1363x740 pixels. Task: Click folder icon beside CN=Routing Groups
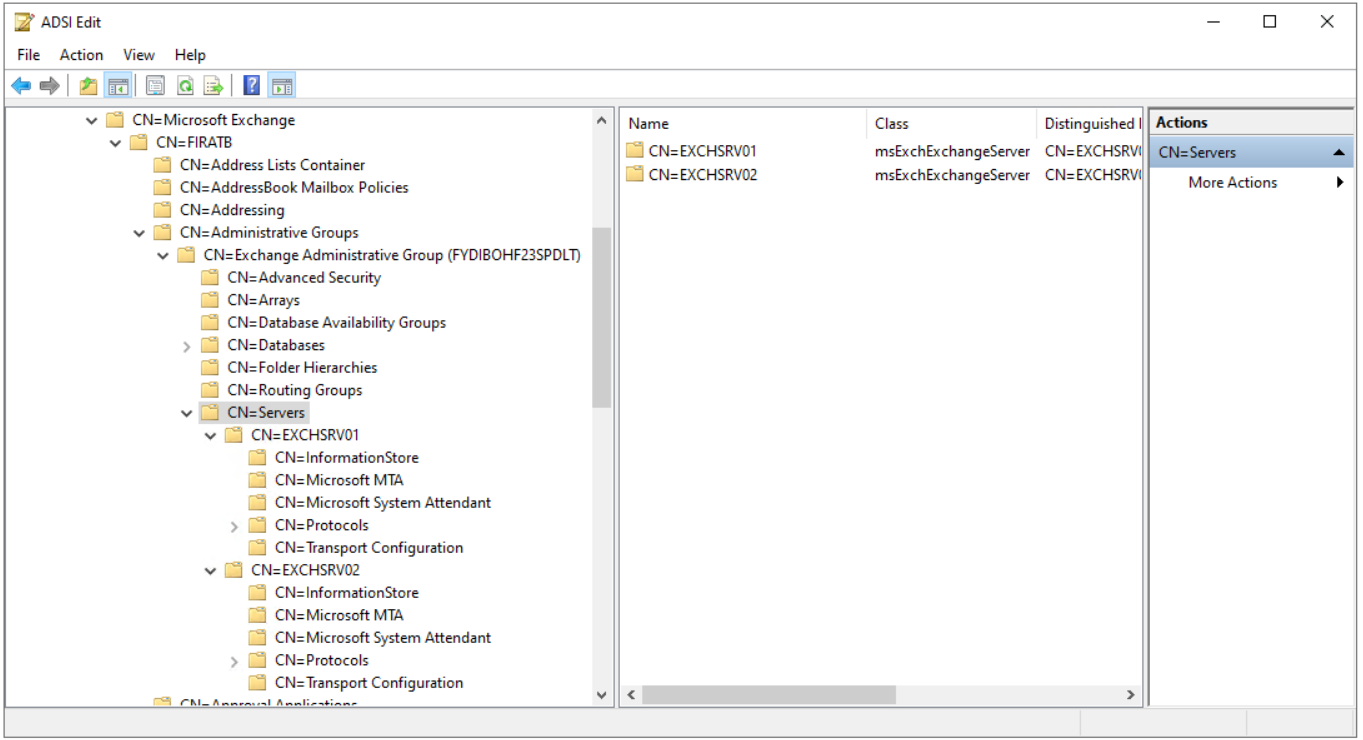pyautogui.click(x=210, y=390)
